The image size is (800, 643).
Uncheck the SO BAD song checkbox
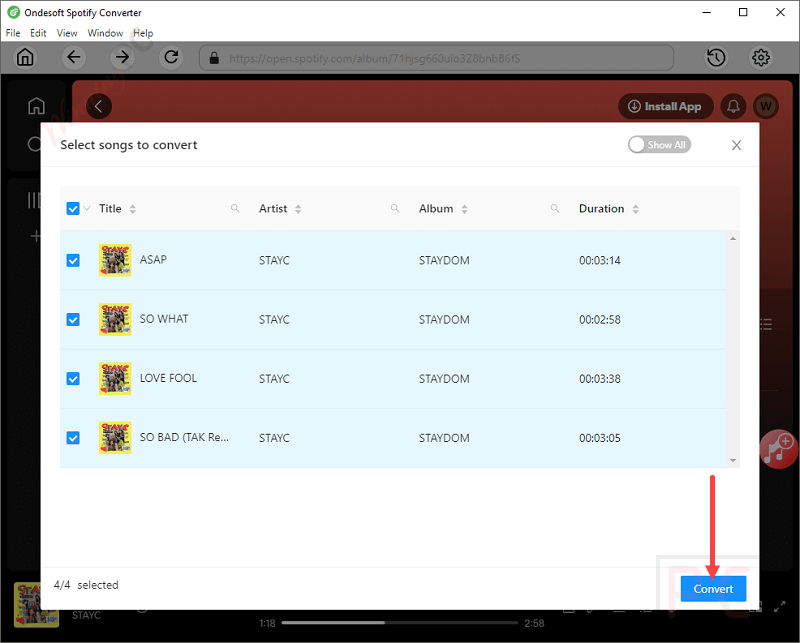click(x=73, y=438)
